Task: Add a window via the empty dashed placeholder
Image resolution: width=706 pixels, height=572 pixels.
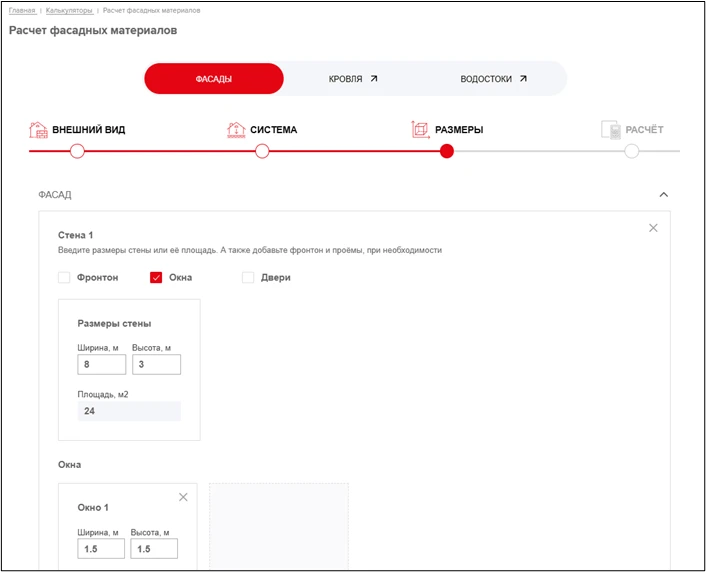Action: click(278, 526)
